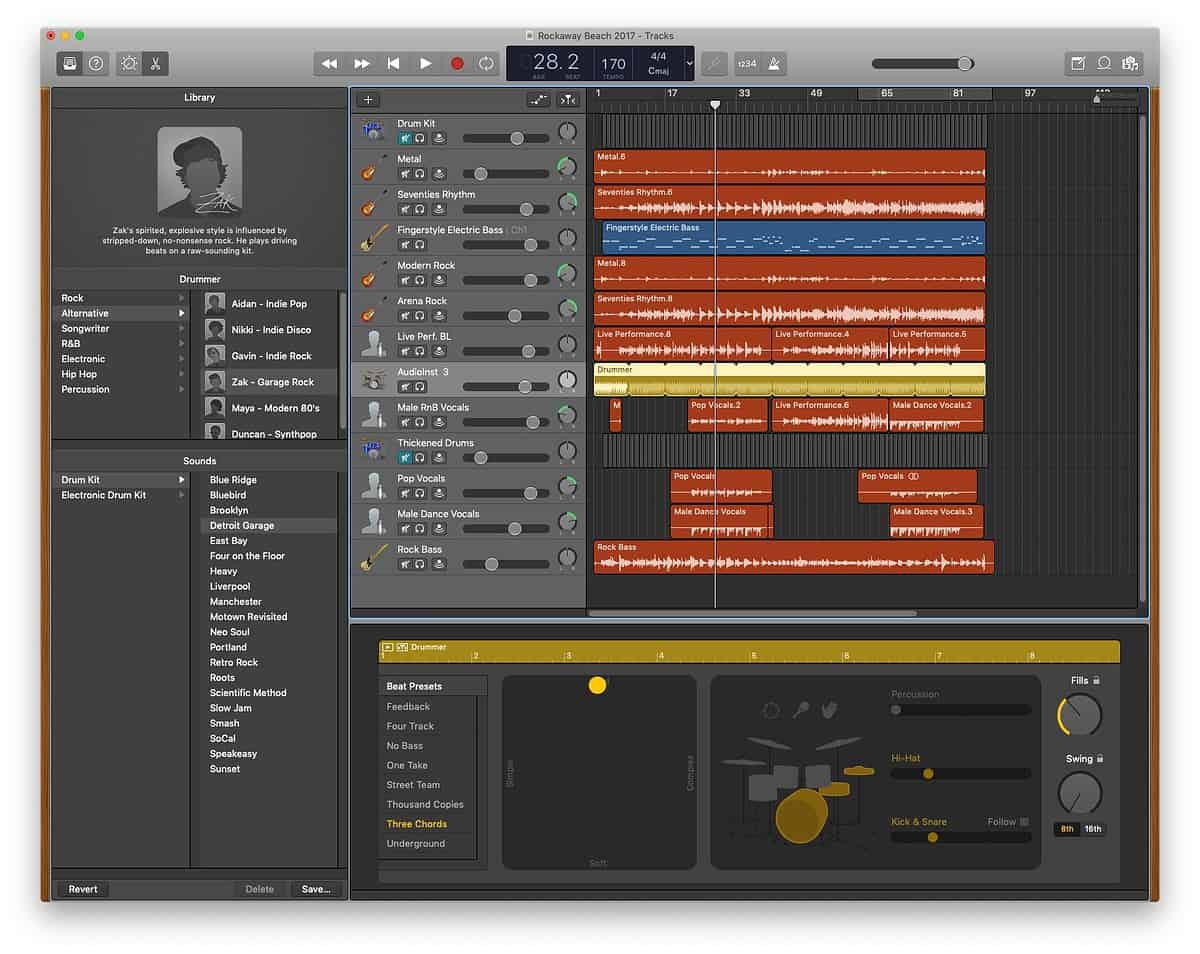1200x954 pixels.
Task: Mute the Metal track
Action: tap(404, 172)
